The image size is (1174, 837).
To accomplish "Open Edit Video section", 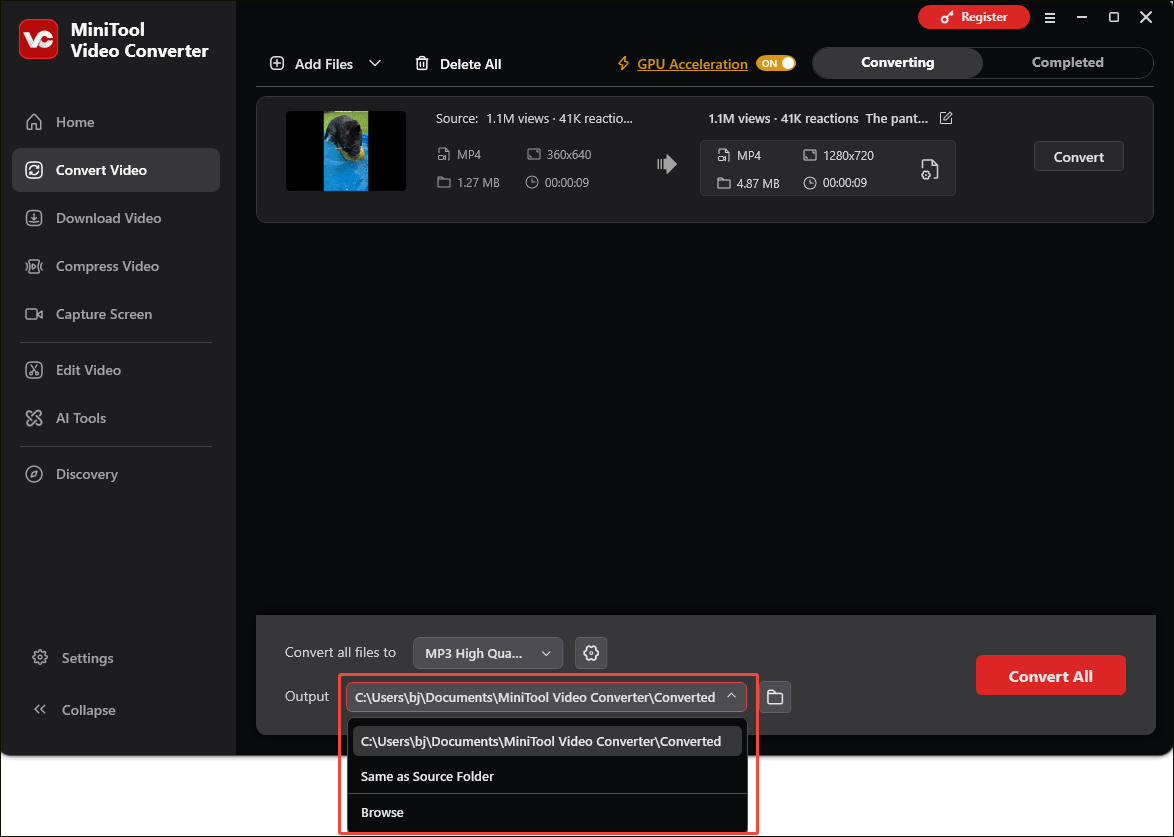I will (x=116, y=370).
